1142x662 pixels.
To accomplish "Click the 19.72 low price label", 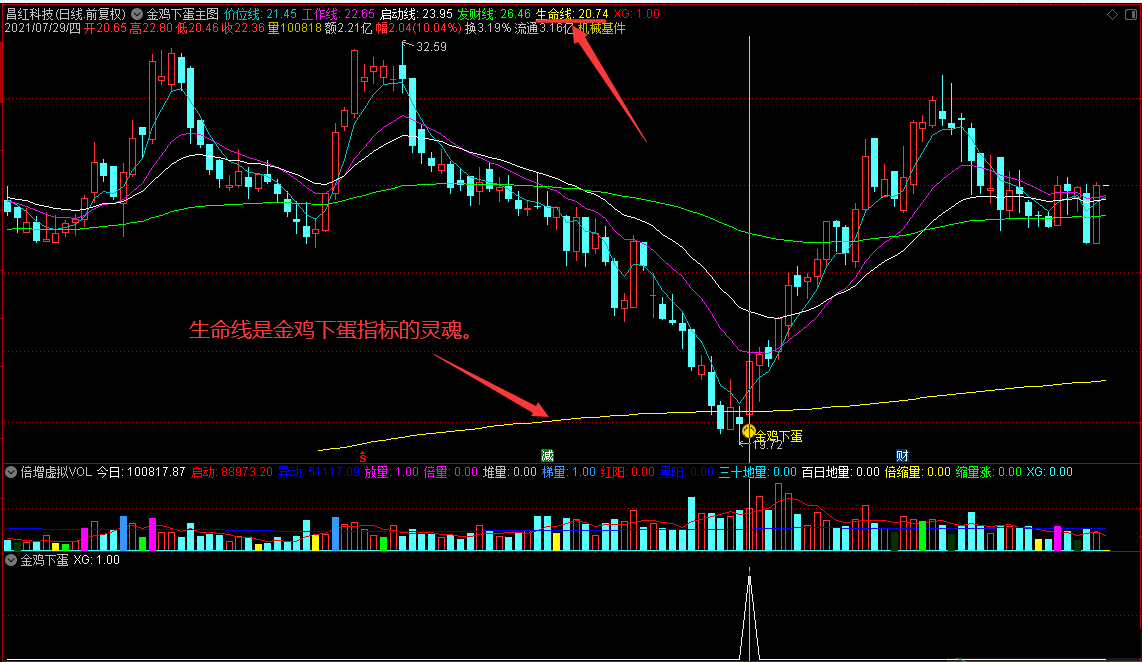I will tap(767, 445).
